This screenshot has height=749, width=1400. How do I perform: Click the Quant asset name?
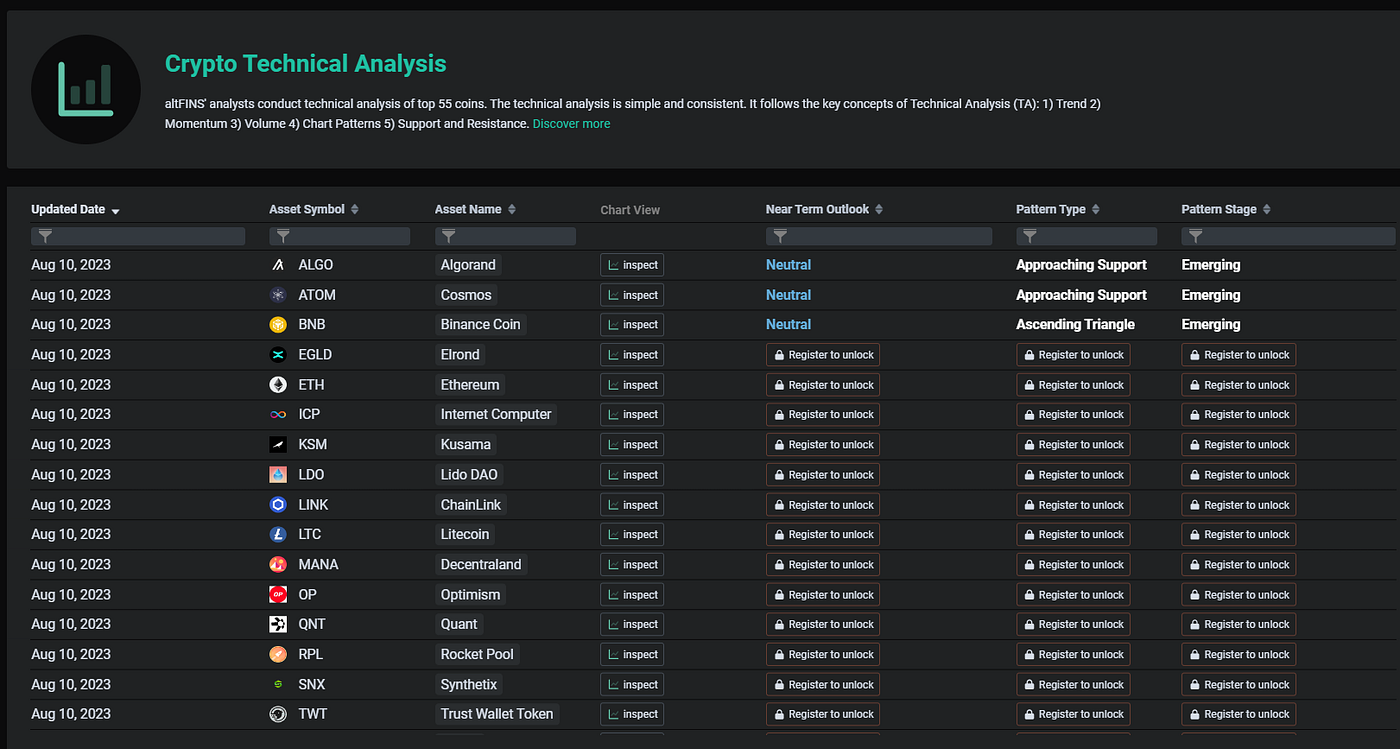(459, 624)
